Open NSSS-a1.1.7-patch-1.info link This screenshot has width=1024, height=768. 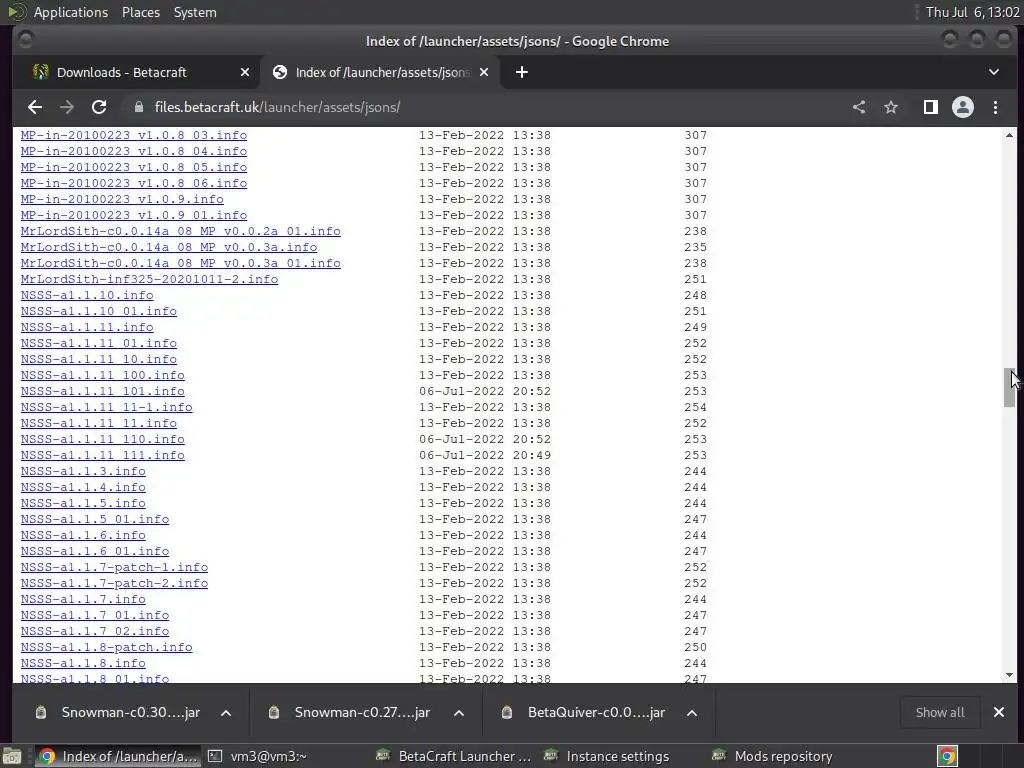114,568
